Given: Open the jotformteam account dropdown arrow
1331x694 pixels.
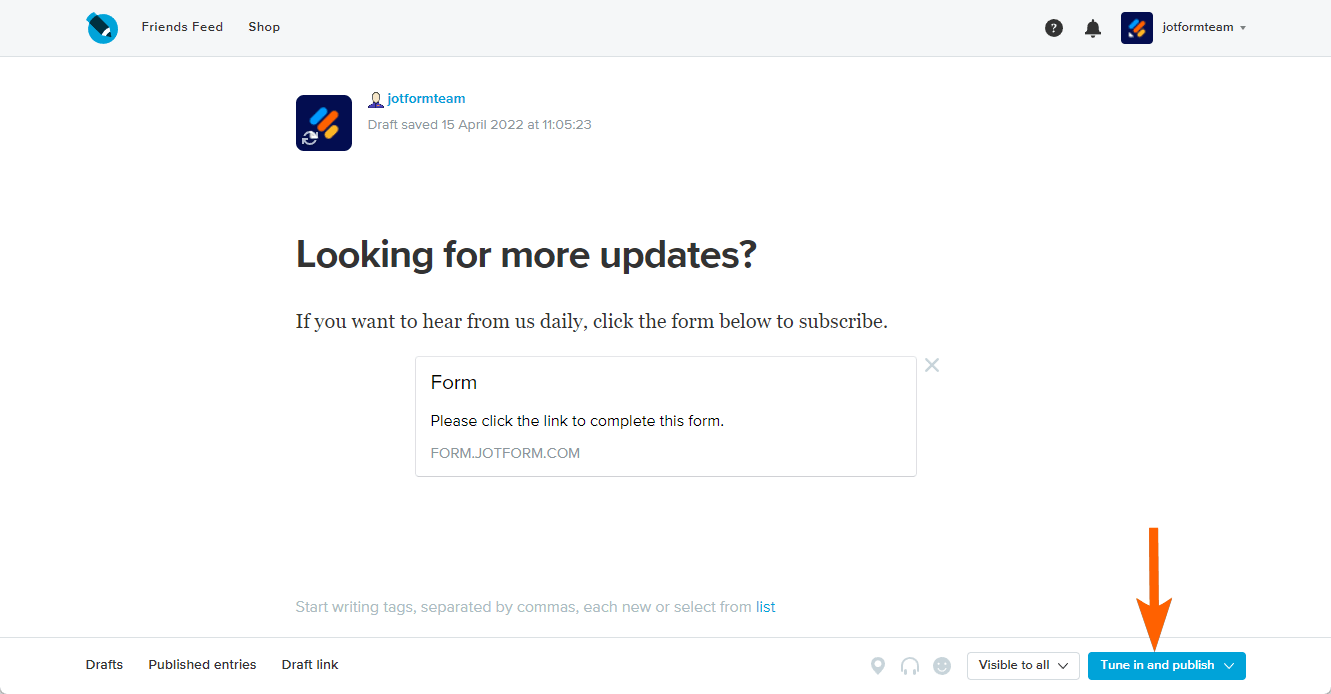Looking at the screenshot, I should coord(1243,28).
